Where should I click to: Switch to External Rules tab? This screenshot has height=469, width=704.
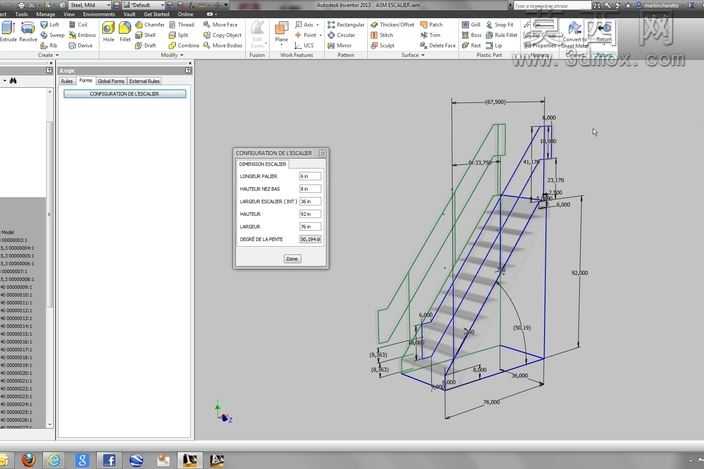[x=145, y=81]
